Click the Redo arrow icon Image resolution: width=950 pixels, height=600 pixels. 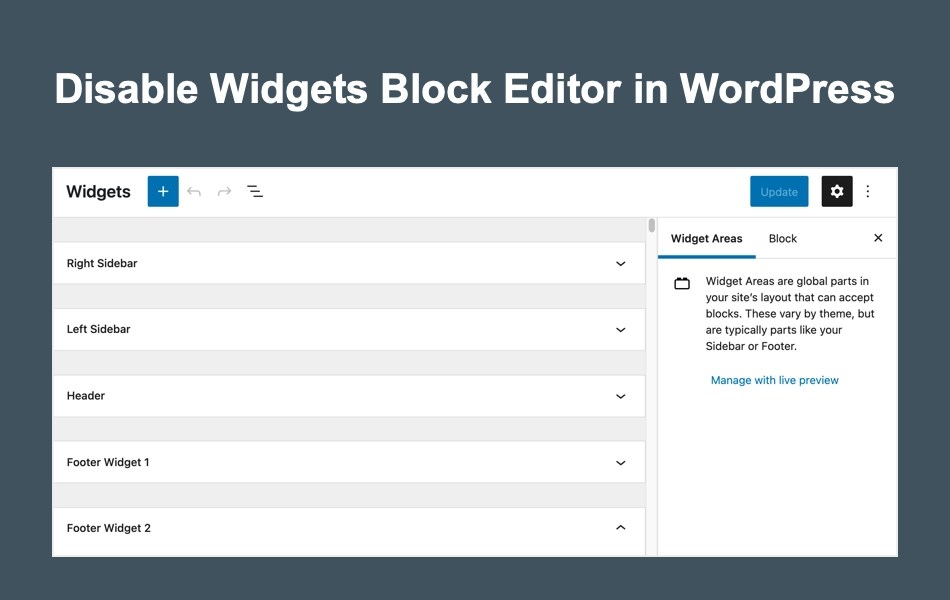(x=223, y=191)
